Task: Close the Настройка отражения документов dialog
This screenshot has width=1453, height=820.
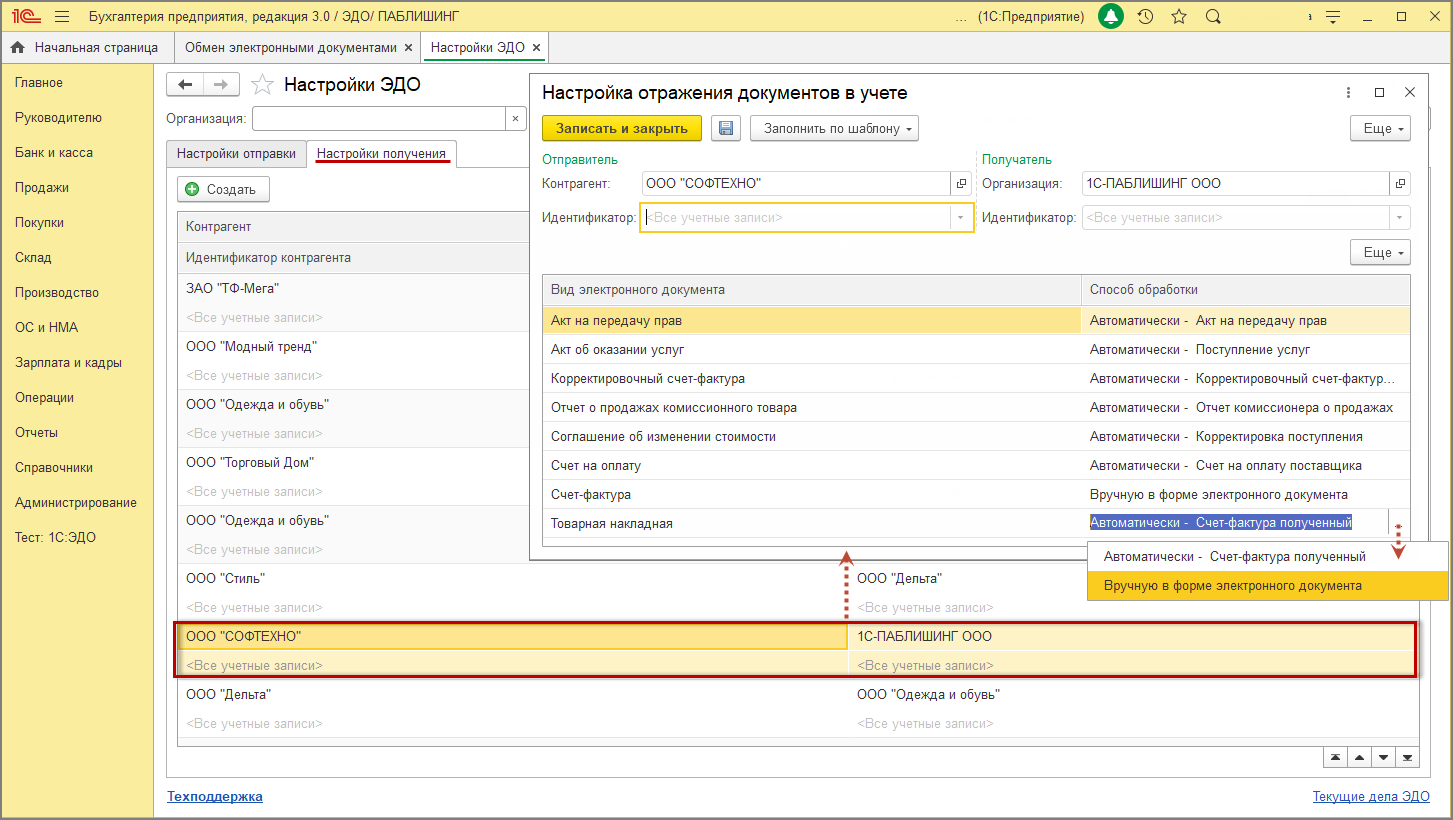Action: pyautogui.click(x=1410, y=92)
